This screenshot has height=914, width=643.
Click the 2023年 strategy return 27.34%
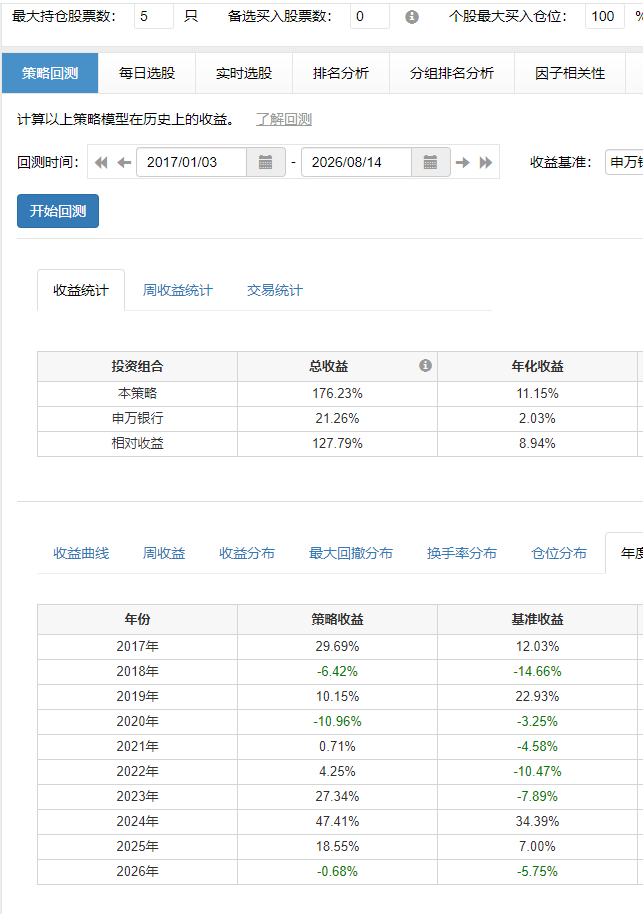(x=338, y=797)
